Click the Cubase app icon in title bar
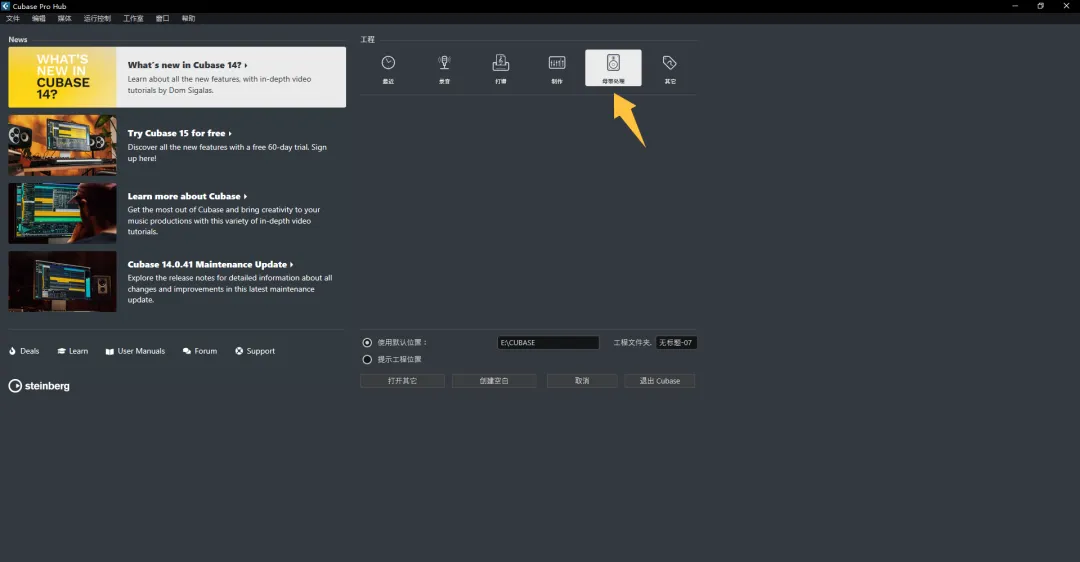Viewport: 1080px width, 562px height. point(6,6)
